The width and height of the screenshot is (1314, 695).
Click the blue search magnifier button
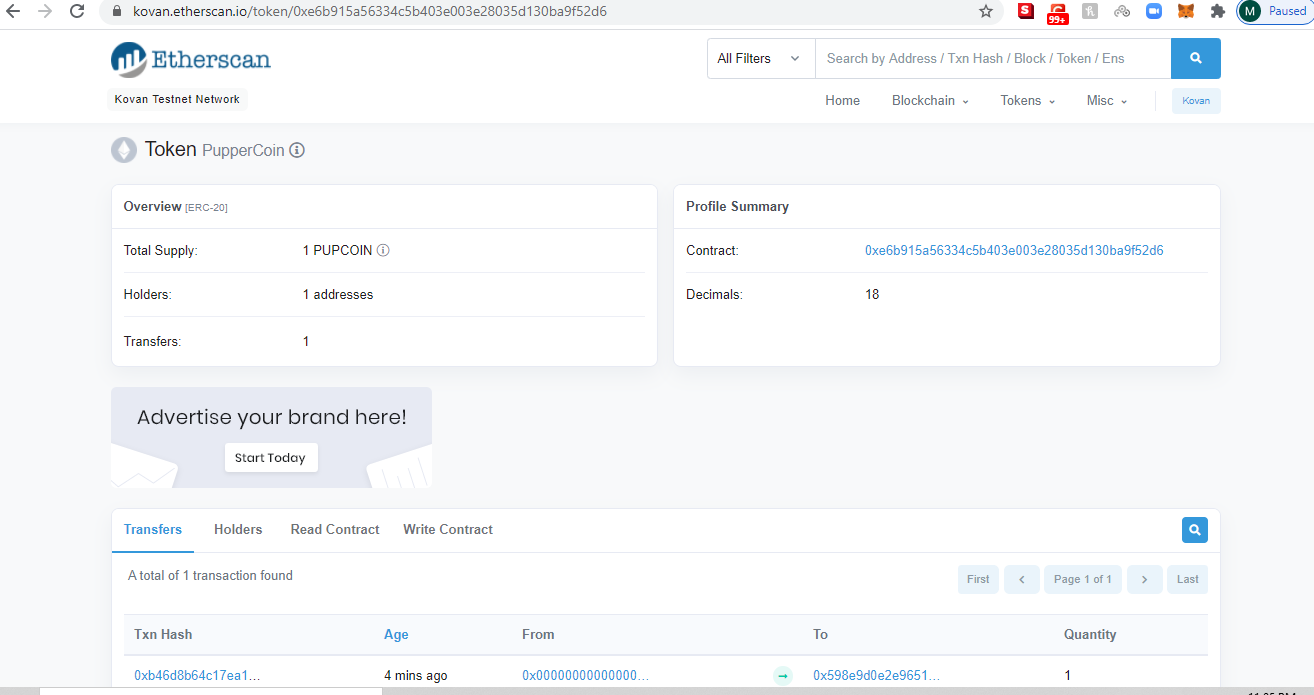pos(1196,58)
